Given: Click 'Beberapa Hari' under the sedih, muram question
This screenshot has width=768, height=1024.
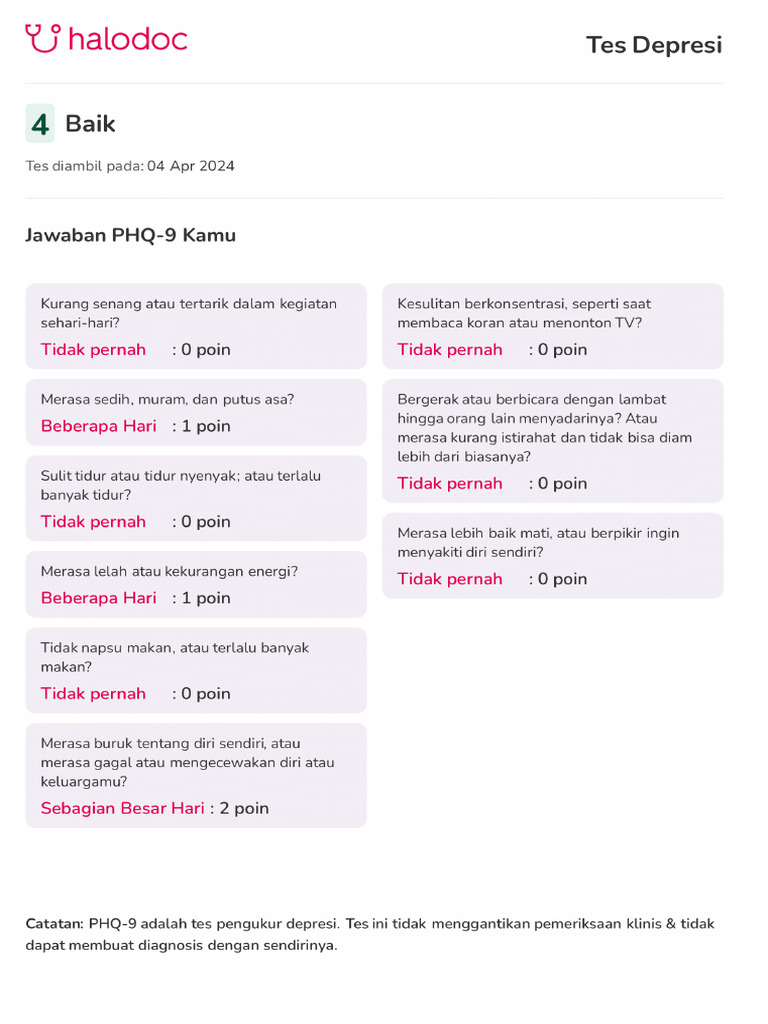Looking at the screenshot, I should point(99,426).
